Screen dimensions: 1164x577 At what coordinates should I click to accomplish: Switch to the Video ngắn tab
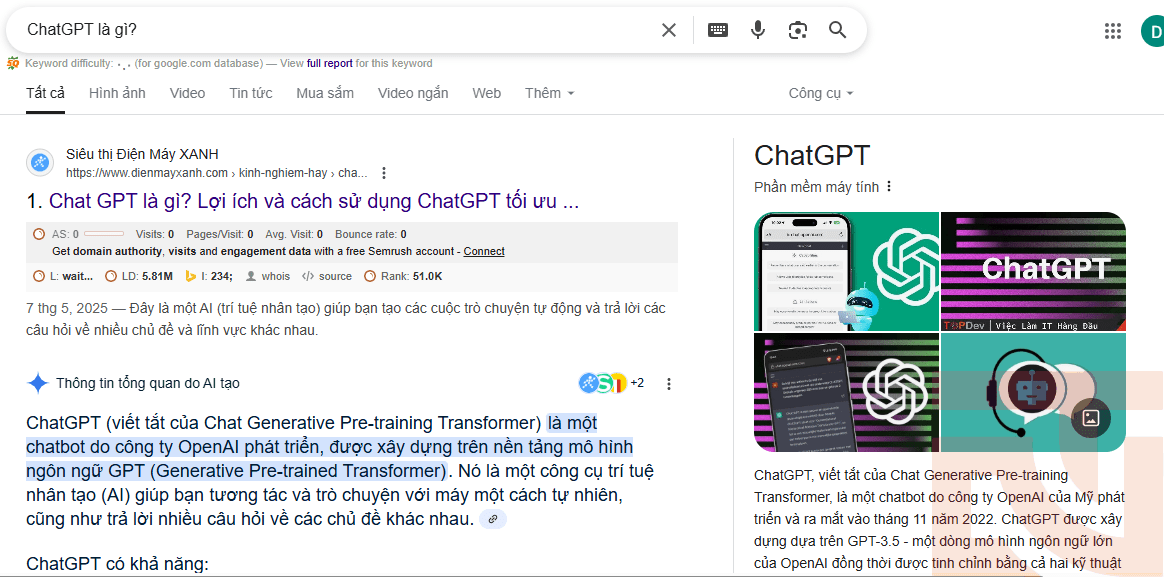click(413, 93)
